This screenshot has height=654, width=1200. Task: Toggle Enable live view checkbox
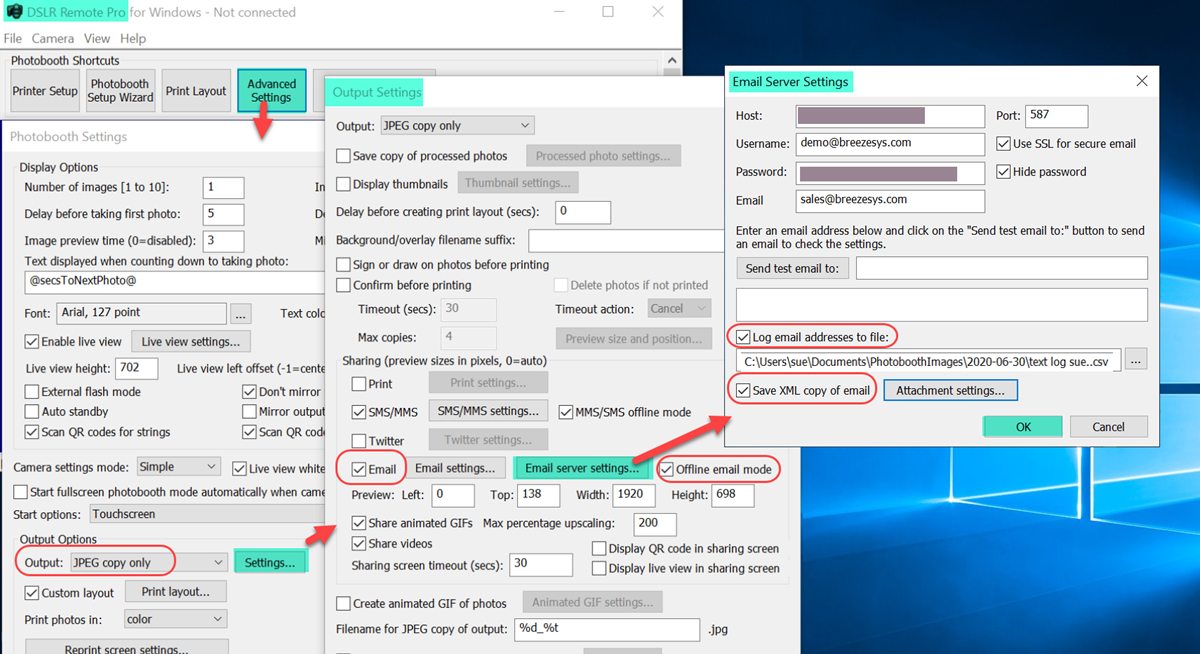(33, 342)
